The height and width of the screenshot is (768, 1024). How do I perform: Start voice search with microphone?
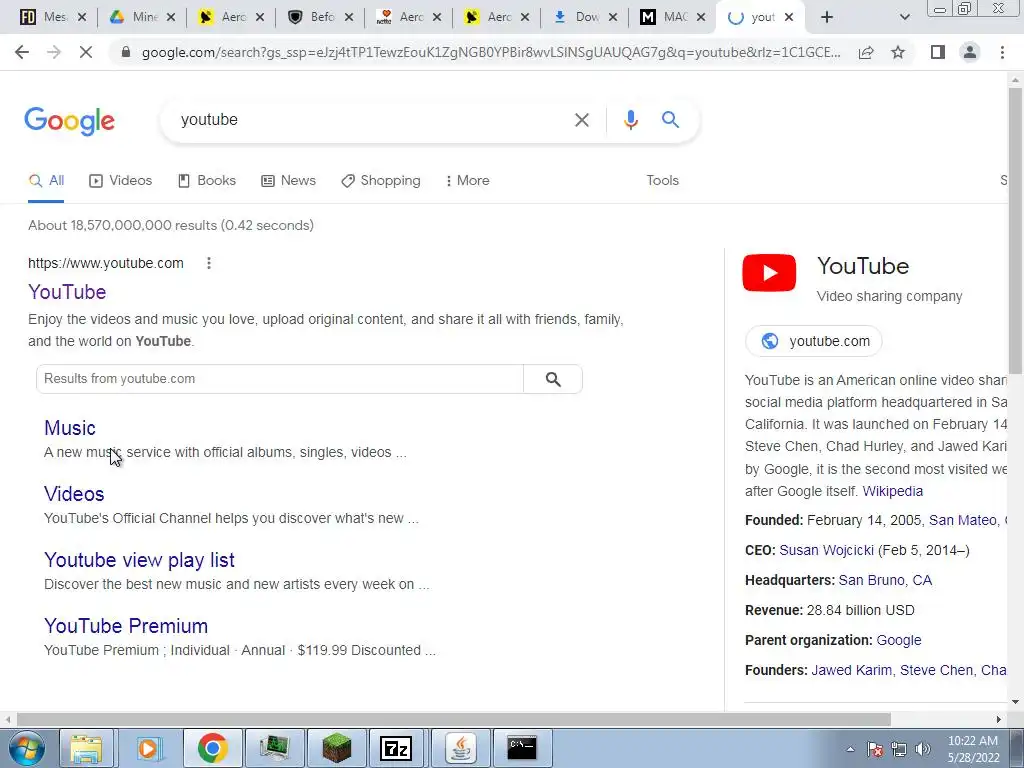(630, 120)
